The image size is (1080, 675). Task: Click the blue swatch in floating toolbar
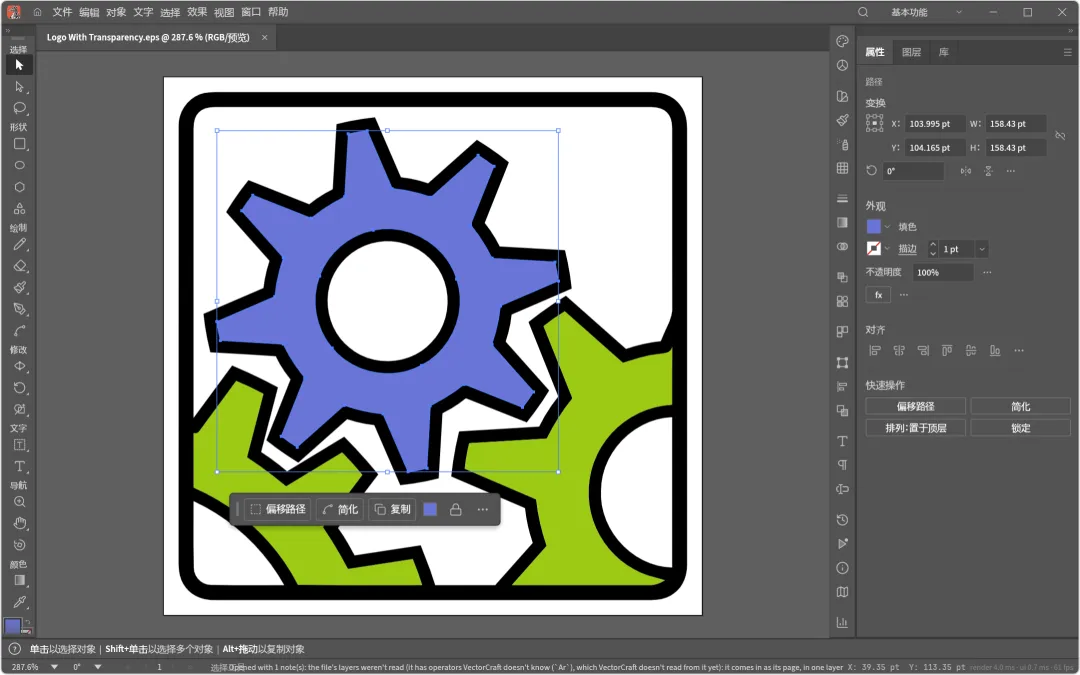click(430, 510)
